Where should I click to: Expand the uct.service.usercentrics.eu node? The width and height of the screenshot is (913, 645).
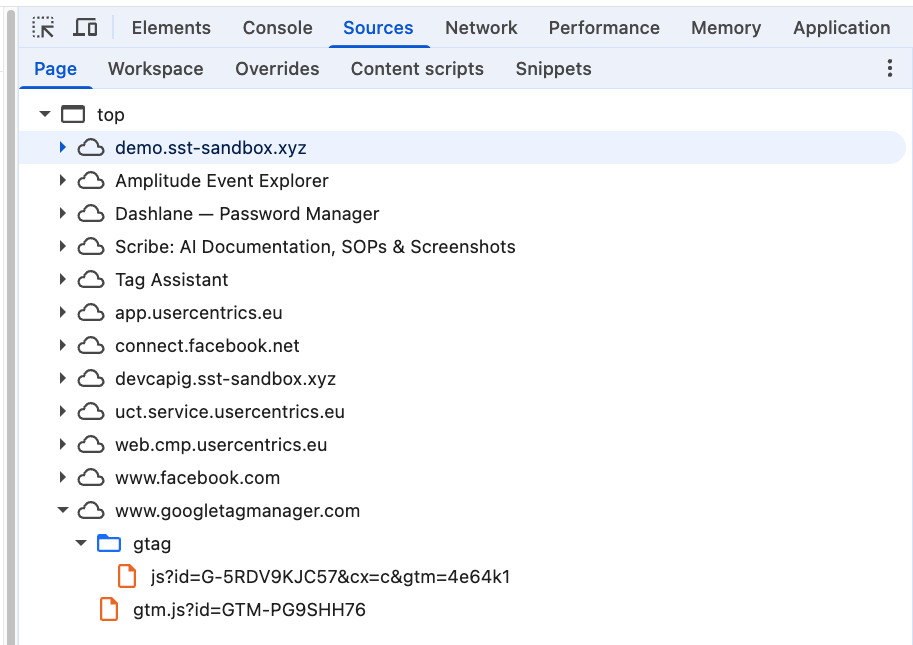point(62,412)
